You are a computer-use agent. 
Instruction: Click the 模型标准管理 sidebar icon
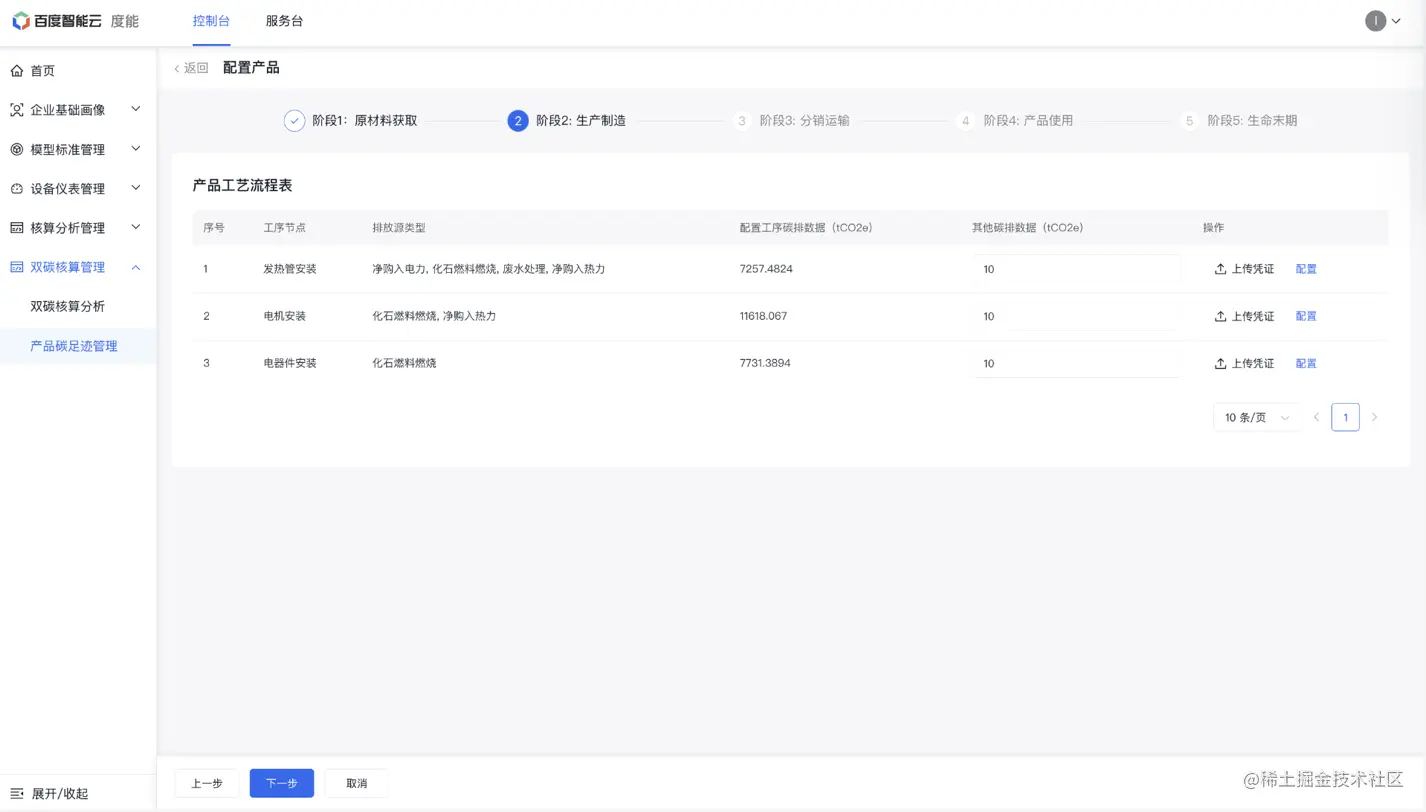(17, 150)
